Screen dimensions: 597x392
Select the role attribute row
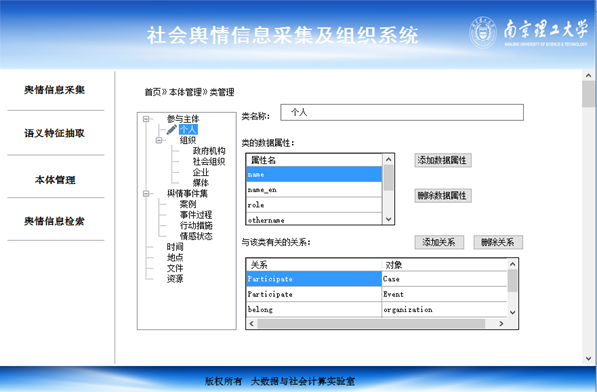pyautogui.click(x=314, y=205)
